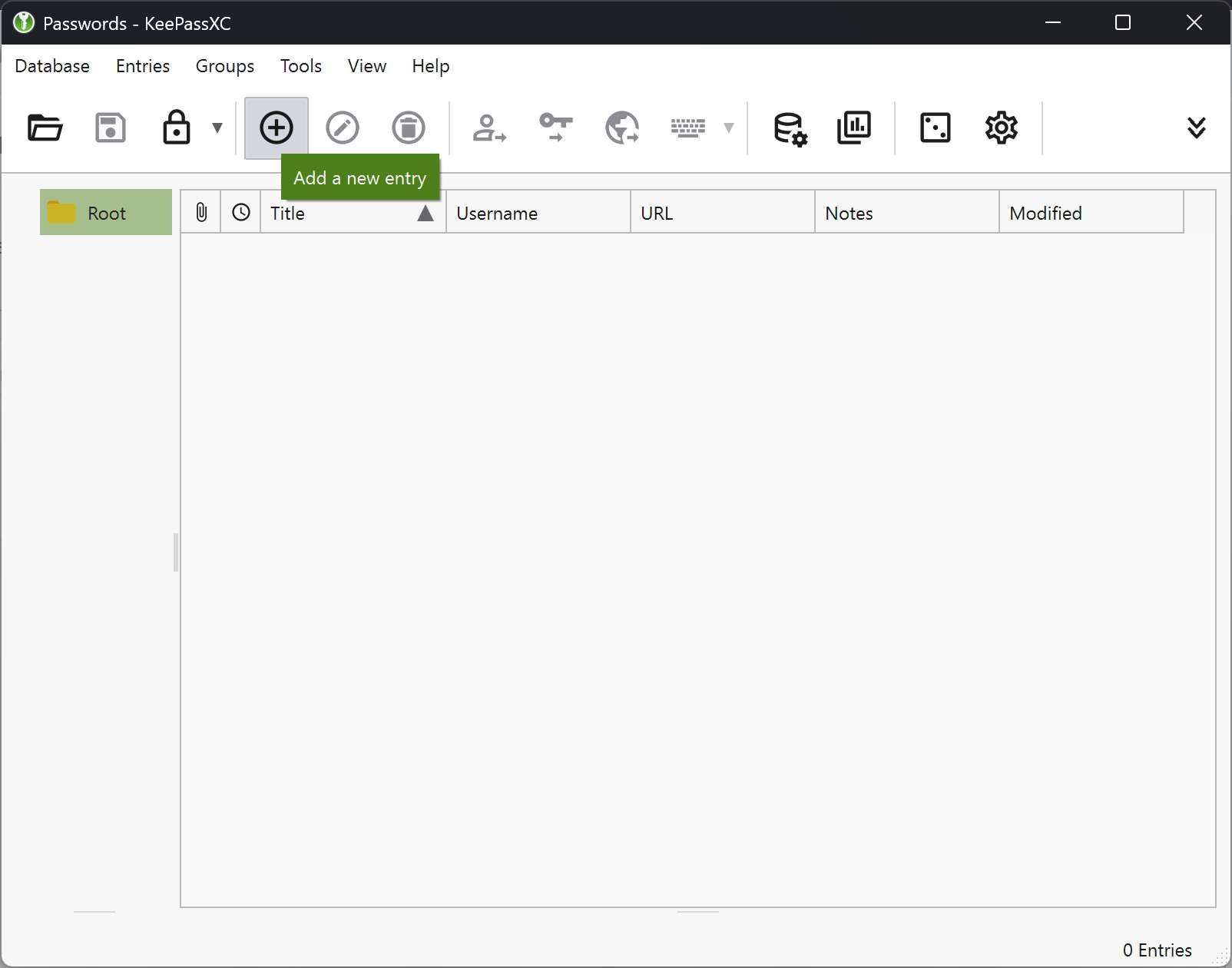Save the database with the floppy icon

[111, 128]
